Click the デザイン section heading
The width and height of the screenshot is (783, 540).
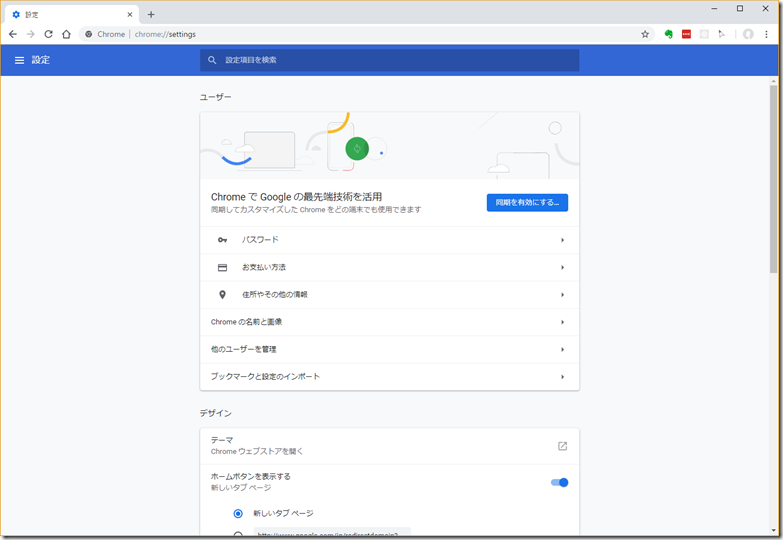216,414
